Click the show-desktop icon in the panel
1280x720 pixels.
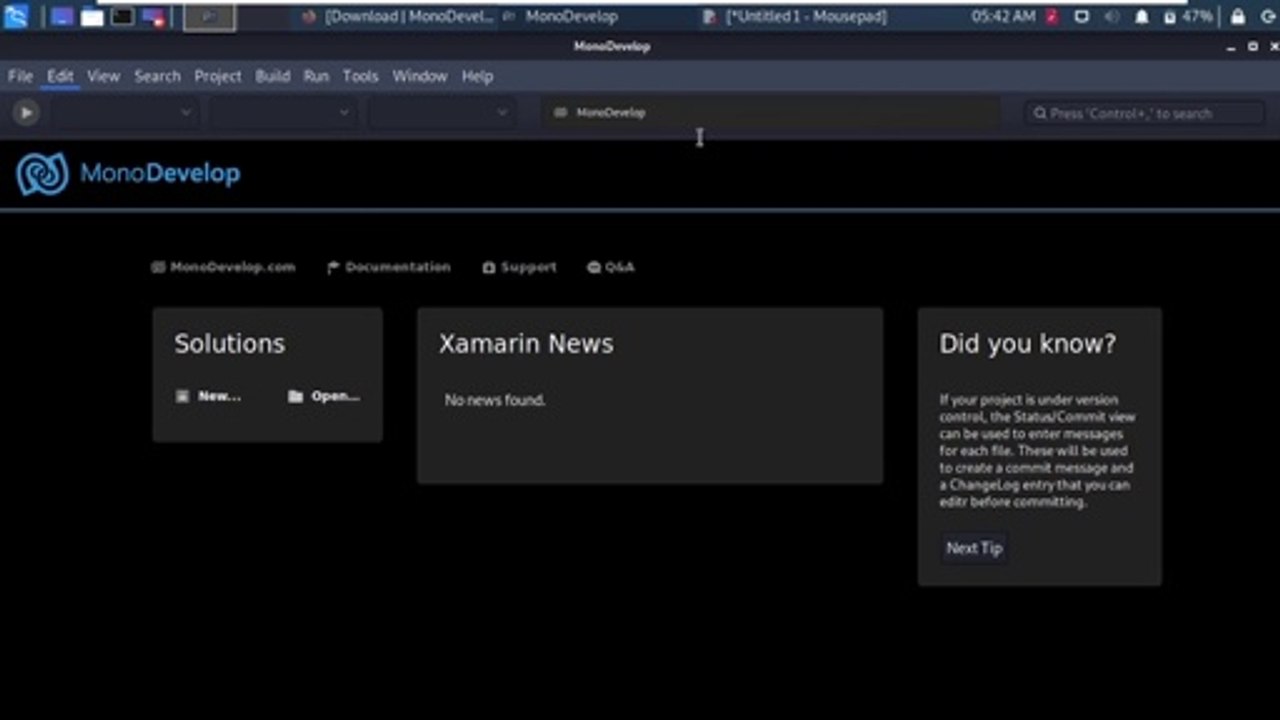[62, 16]
